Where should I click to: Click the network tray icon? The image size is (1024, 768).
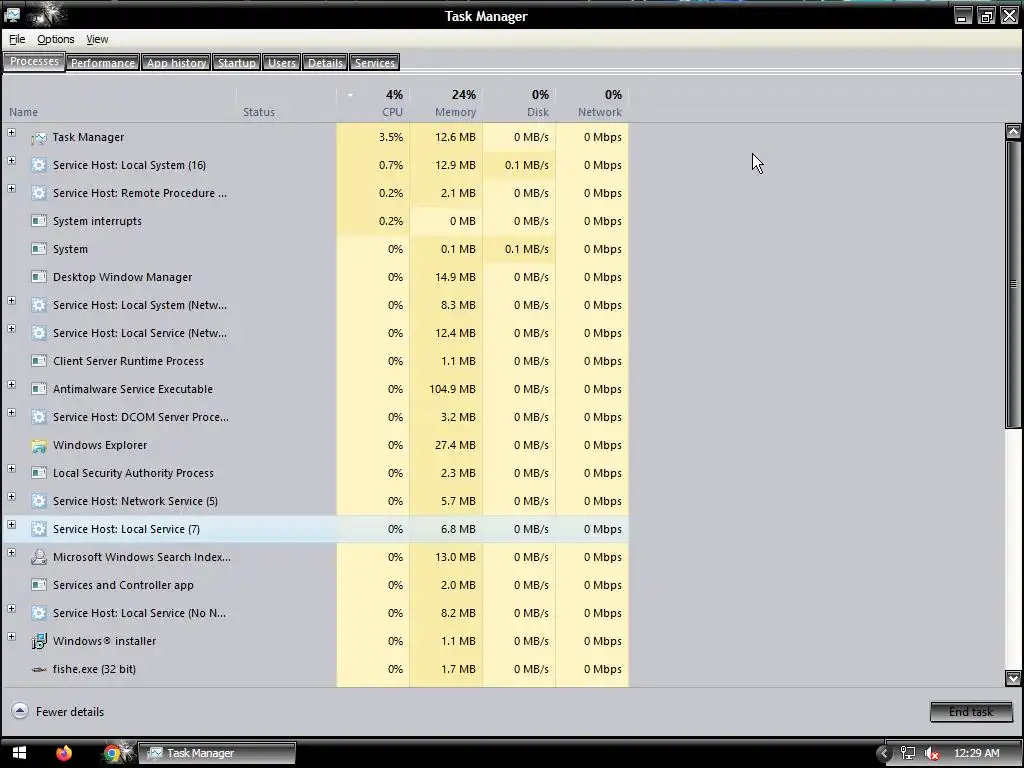point(908,753)
